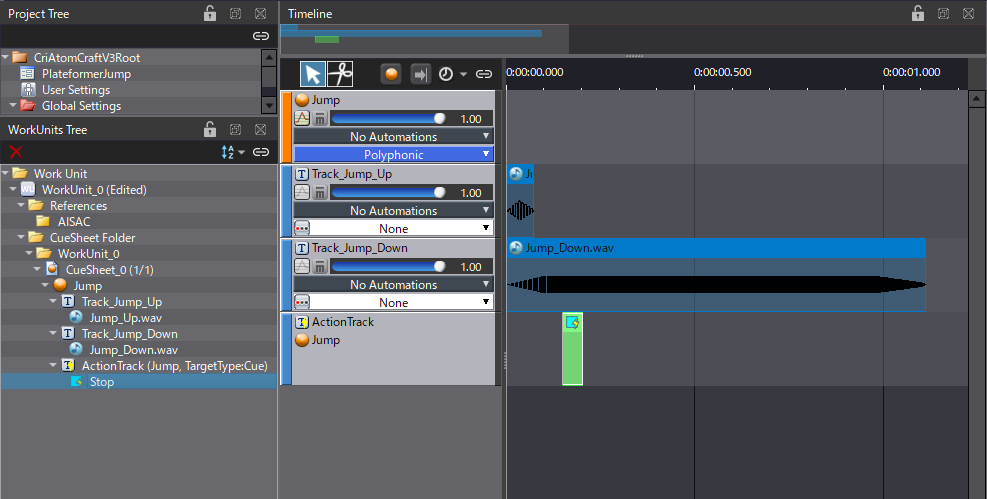The height and width of the screenshot is (499, 987).
Task: Click Track_Jump_Up track type icon in timeline
Action: click(302, 174)
